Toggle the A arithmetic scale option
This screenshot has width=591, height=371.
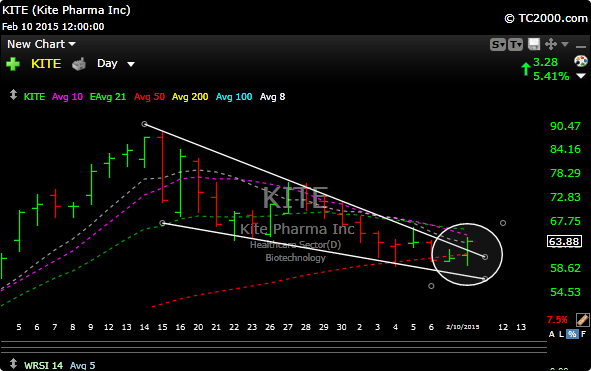tap(551, 334)
